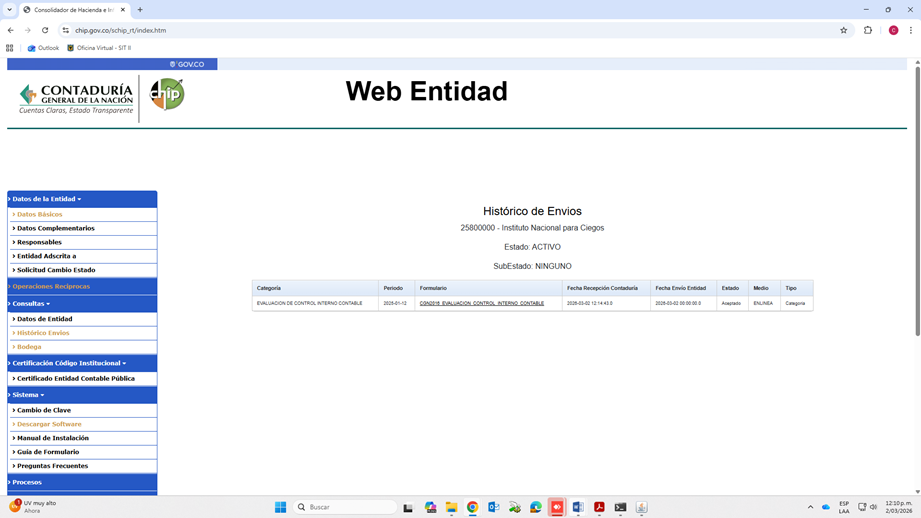The image size is (921, 518).
Task: Click the CHIP logo icon
Action: [167, 94]
